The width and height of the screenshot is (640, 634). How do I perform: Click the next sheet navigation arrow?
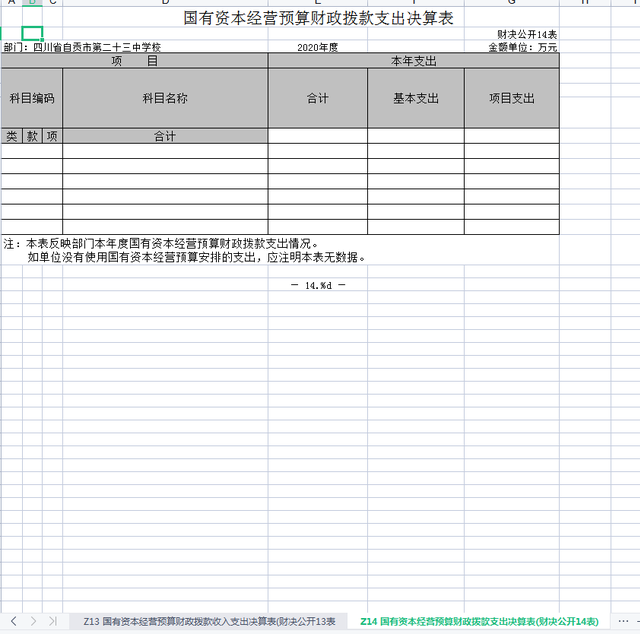[33, 621]
